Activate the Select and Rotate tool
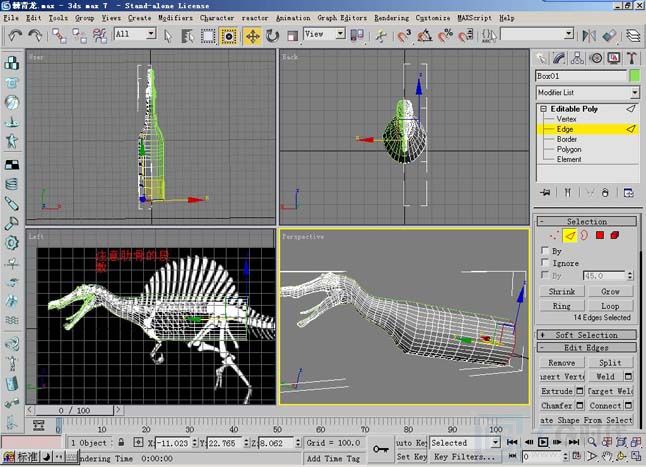The image size is (646, 467). tap(272, 36)
